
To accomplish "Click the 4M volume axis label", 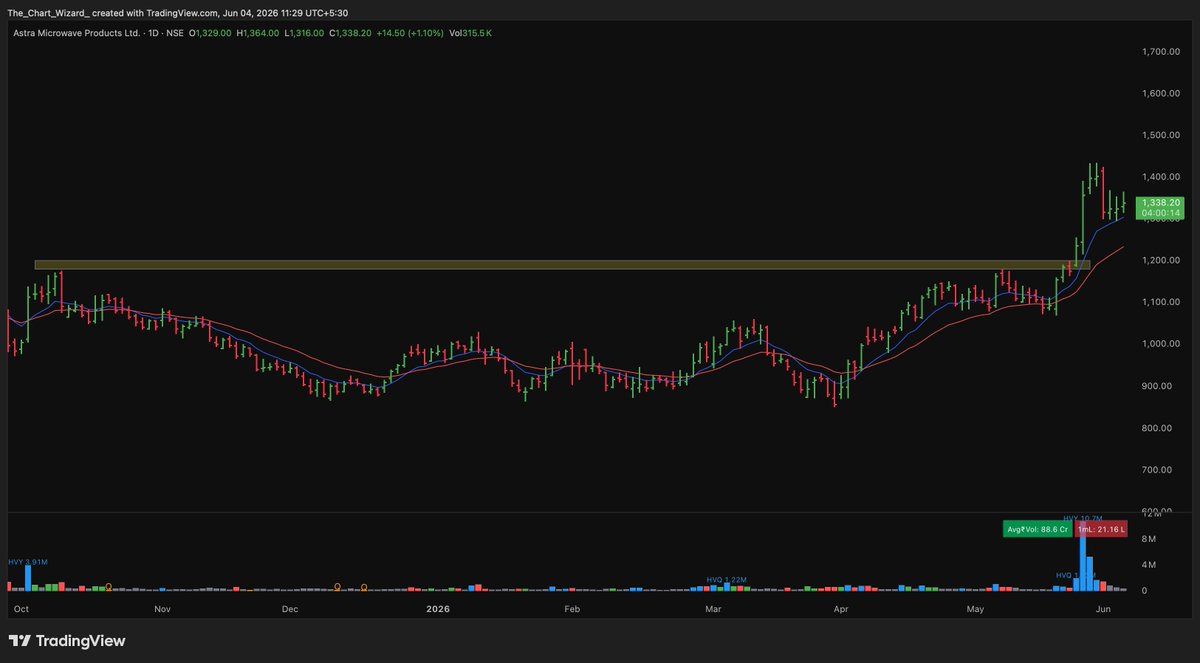I will tap(1148, 565).
